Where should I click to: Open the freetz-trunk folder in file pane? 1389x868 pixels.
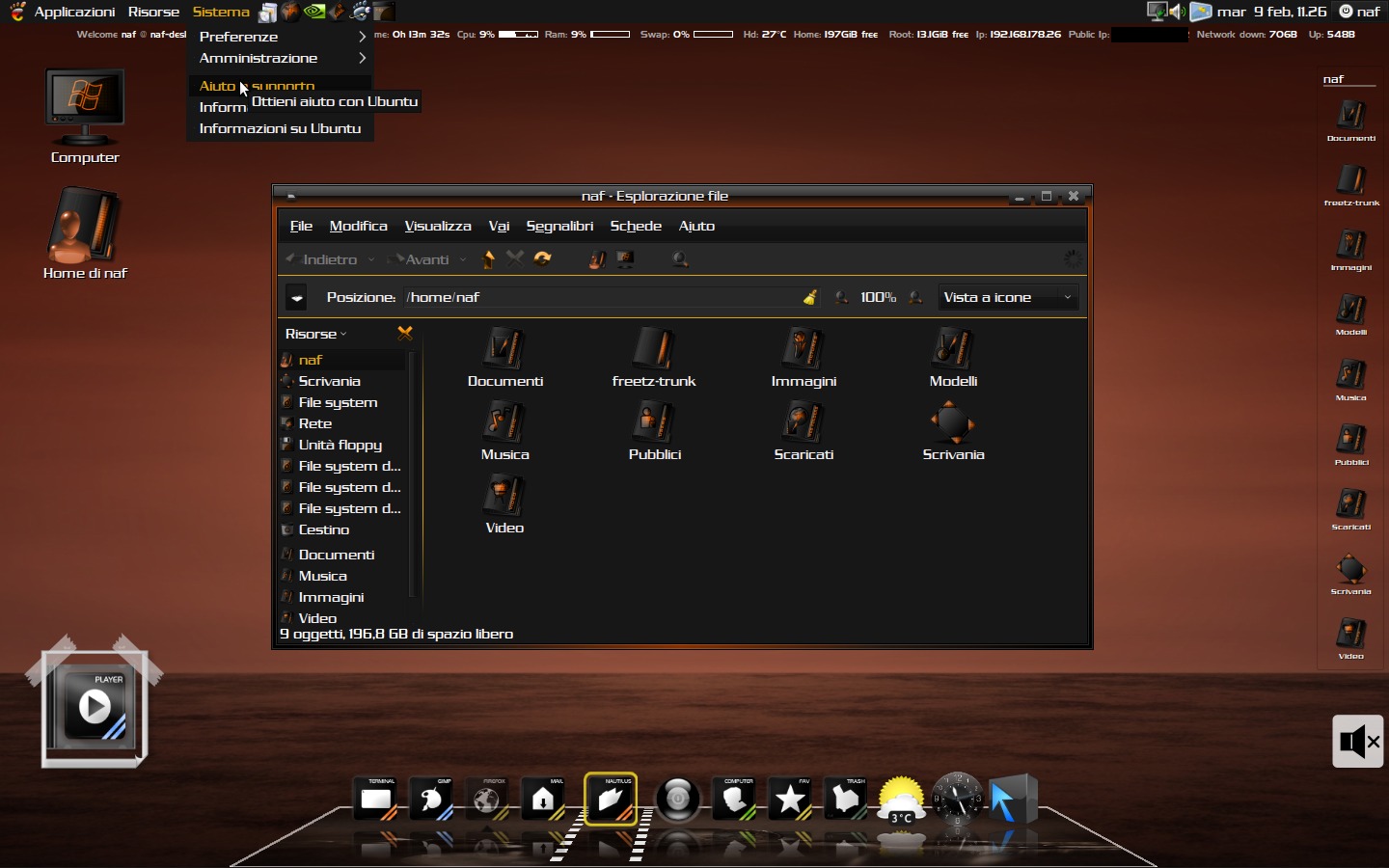coord(654,358)
